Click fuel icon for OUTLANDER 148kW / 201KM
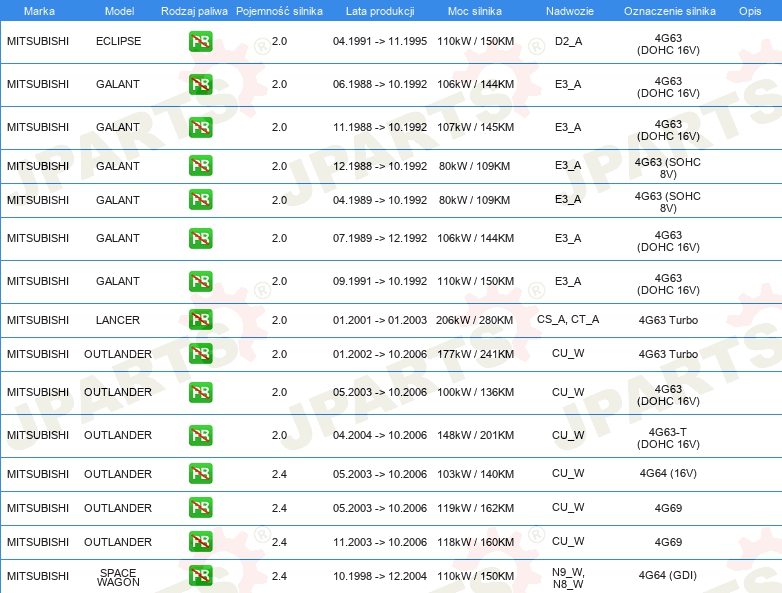This screenshot has height=593, width=782. 200,435
